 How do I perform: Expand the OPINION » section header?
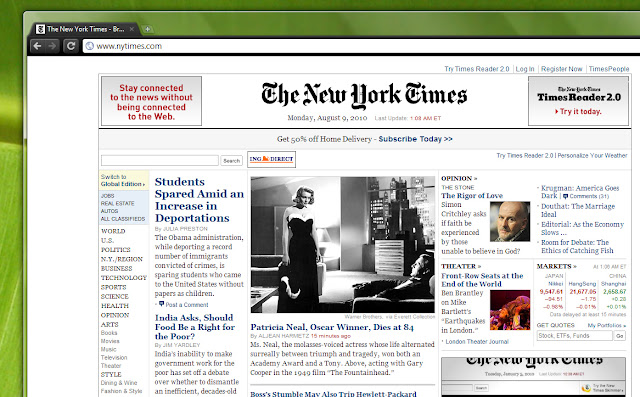[x=459, y=178]
